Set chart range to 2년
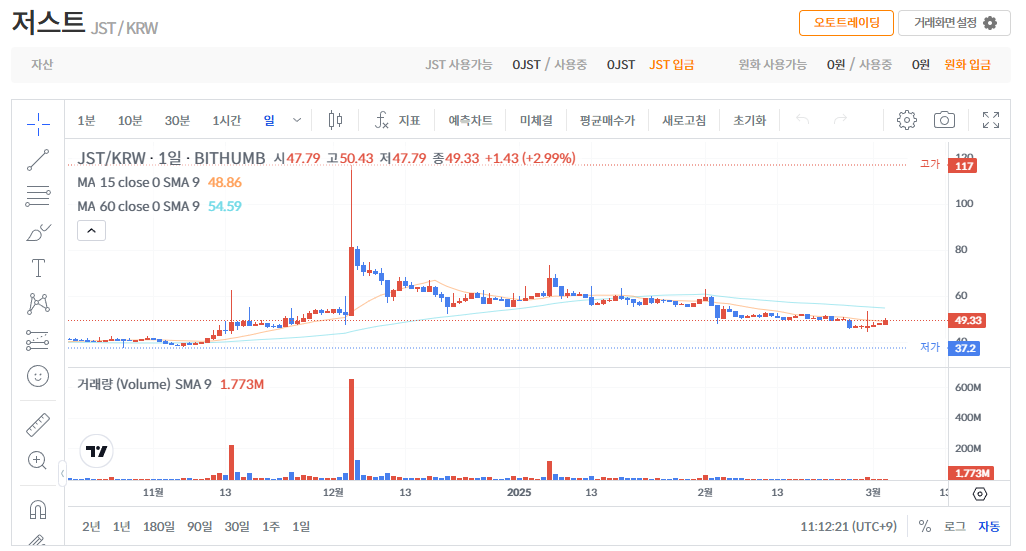Screen dimensions: 1026x551 coord(92,526)
